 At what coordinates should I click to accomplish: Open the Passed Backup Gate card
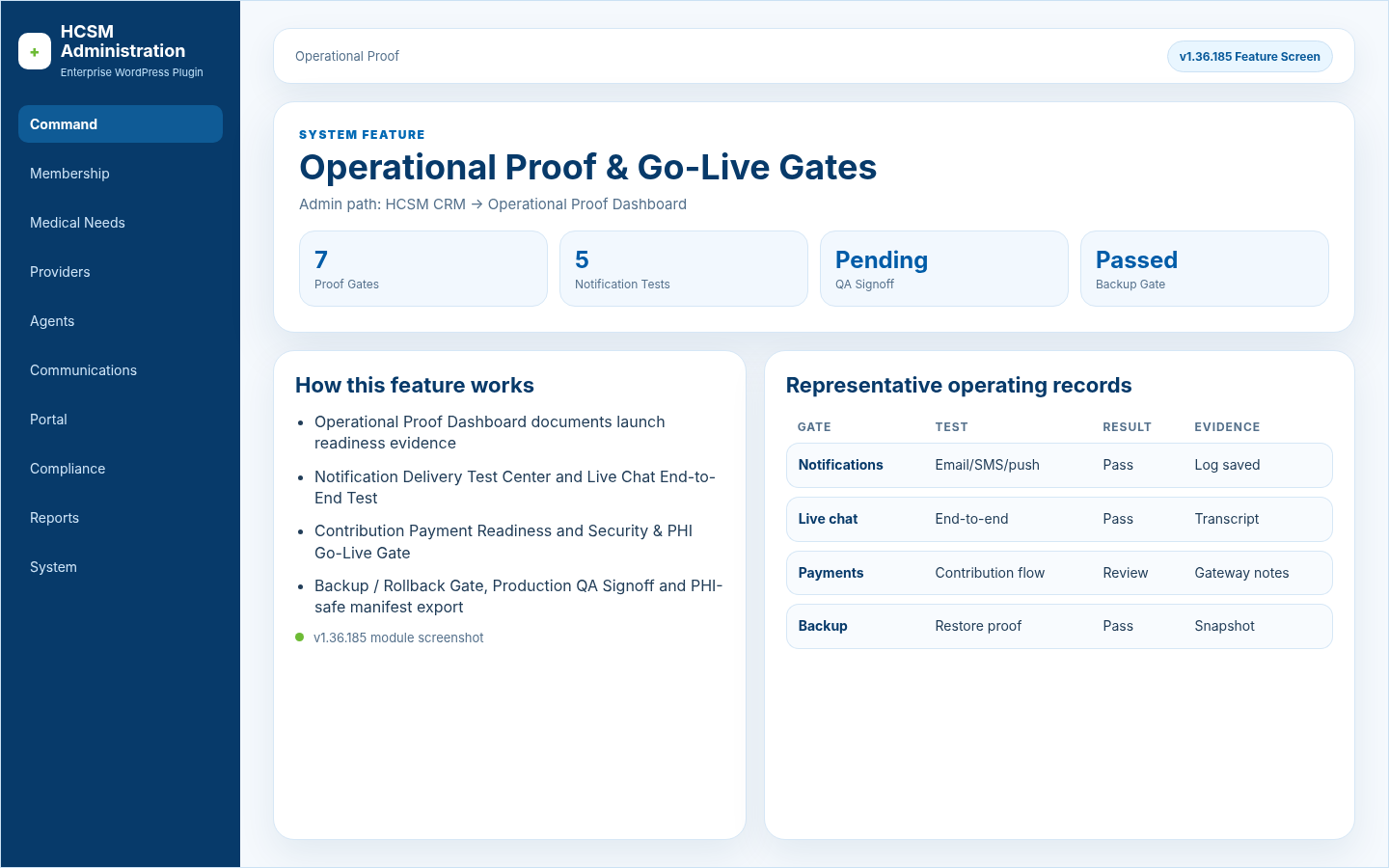[1205, 268]
